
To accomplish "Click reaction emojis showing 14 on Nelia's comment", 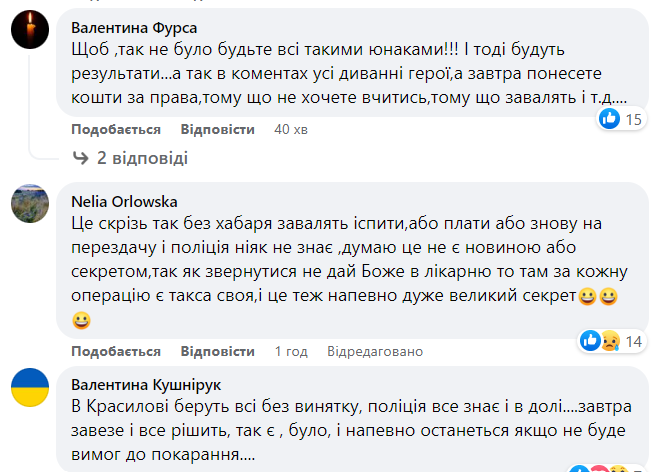I will click(601, 341).
